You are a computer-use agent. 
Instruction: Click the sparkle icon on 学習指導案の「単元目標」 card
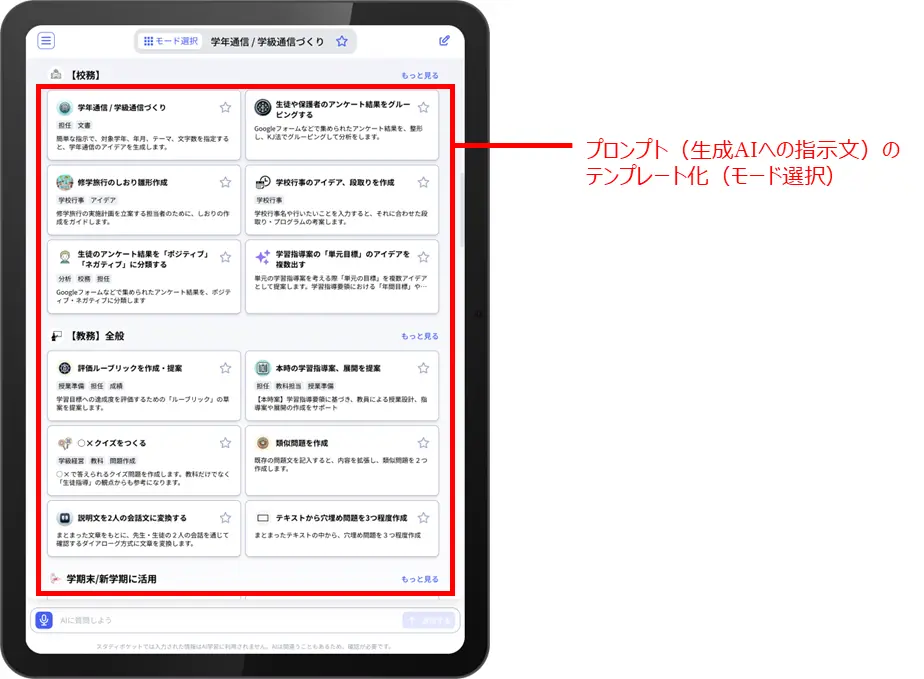click(x=263, y=257)
